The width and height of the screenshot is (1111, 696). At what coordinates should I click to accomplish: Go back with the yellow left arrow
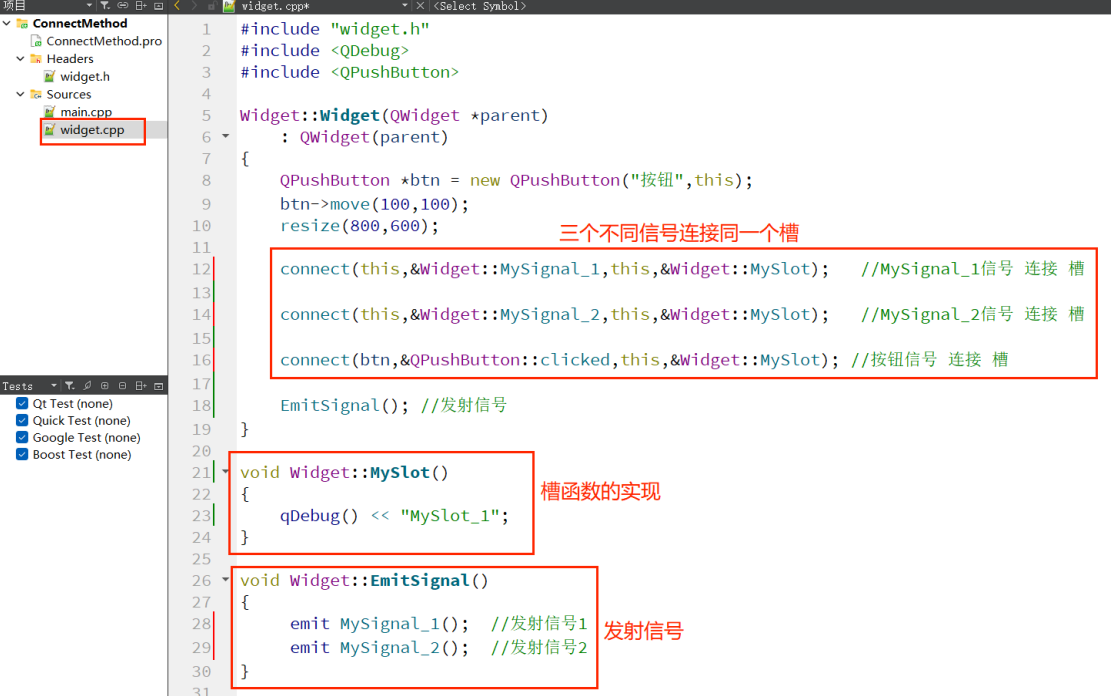click(177, 6)
